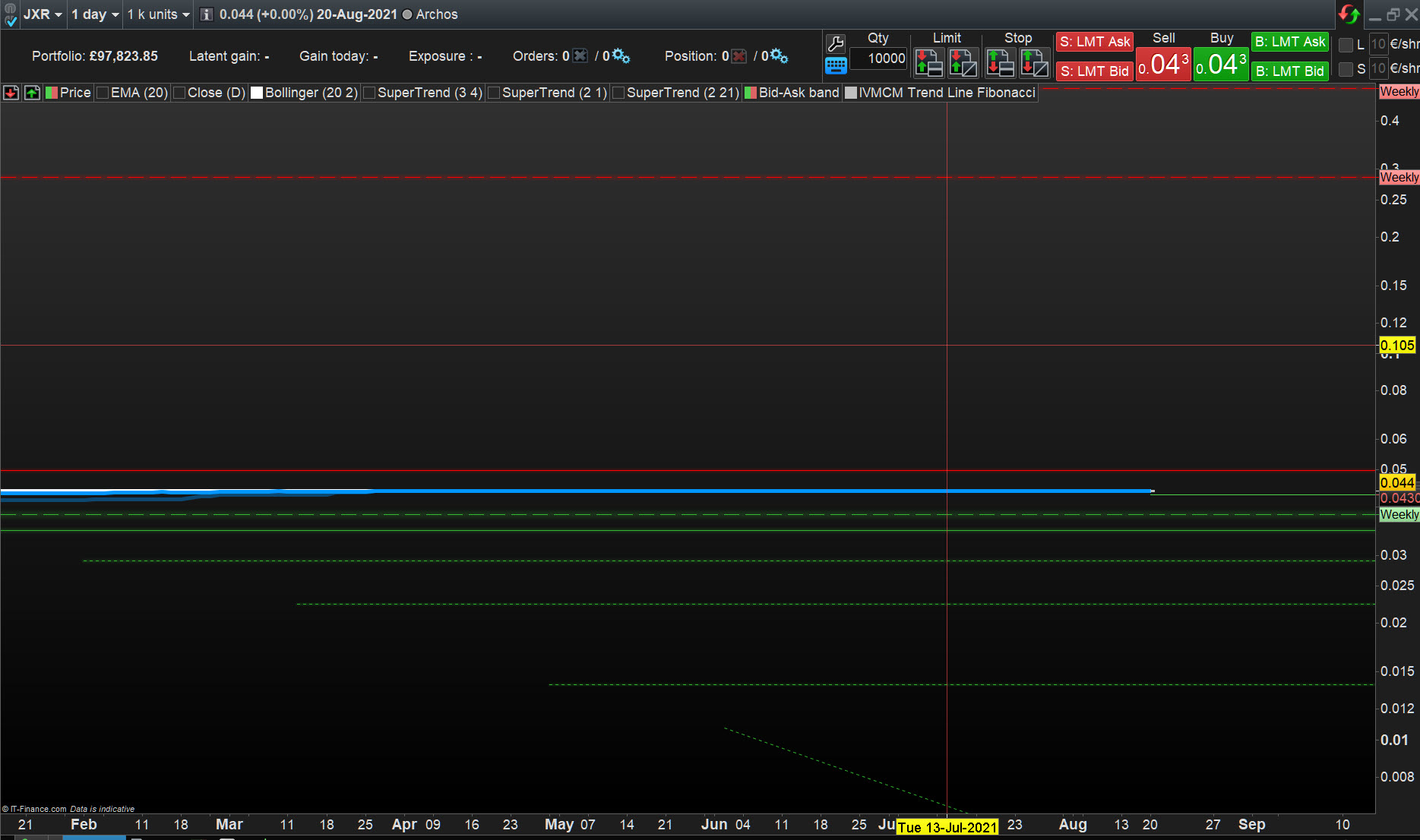Click the first Stop order icon
Viewport: 1420px width, 840px height.
point(1000,63)
